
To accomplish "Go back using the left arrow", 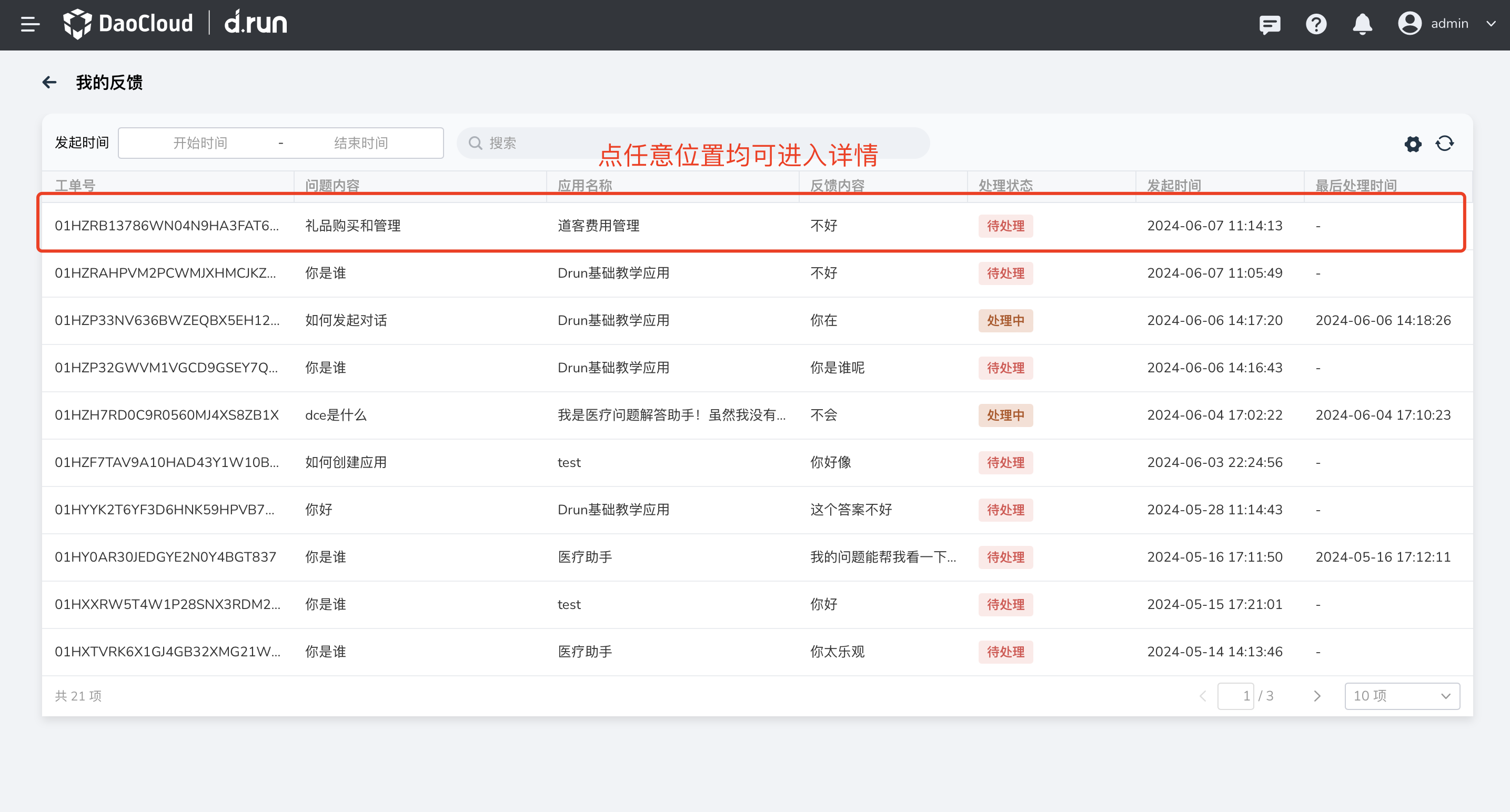I will [49, 82].
